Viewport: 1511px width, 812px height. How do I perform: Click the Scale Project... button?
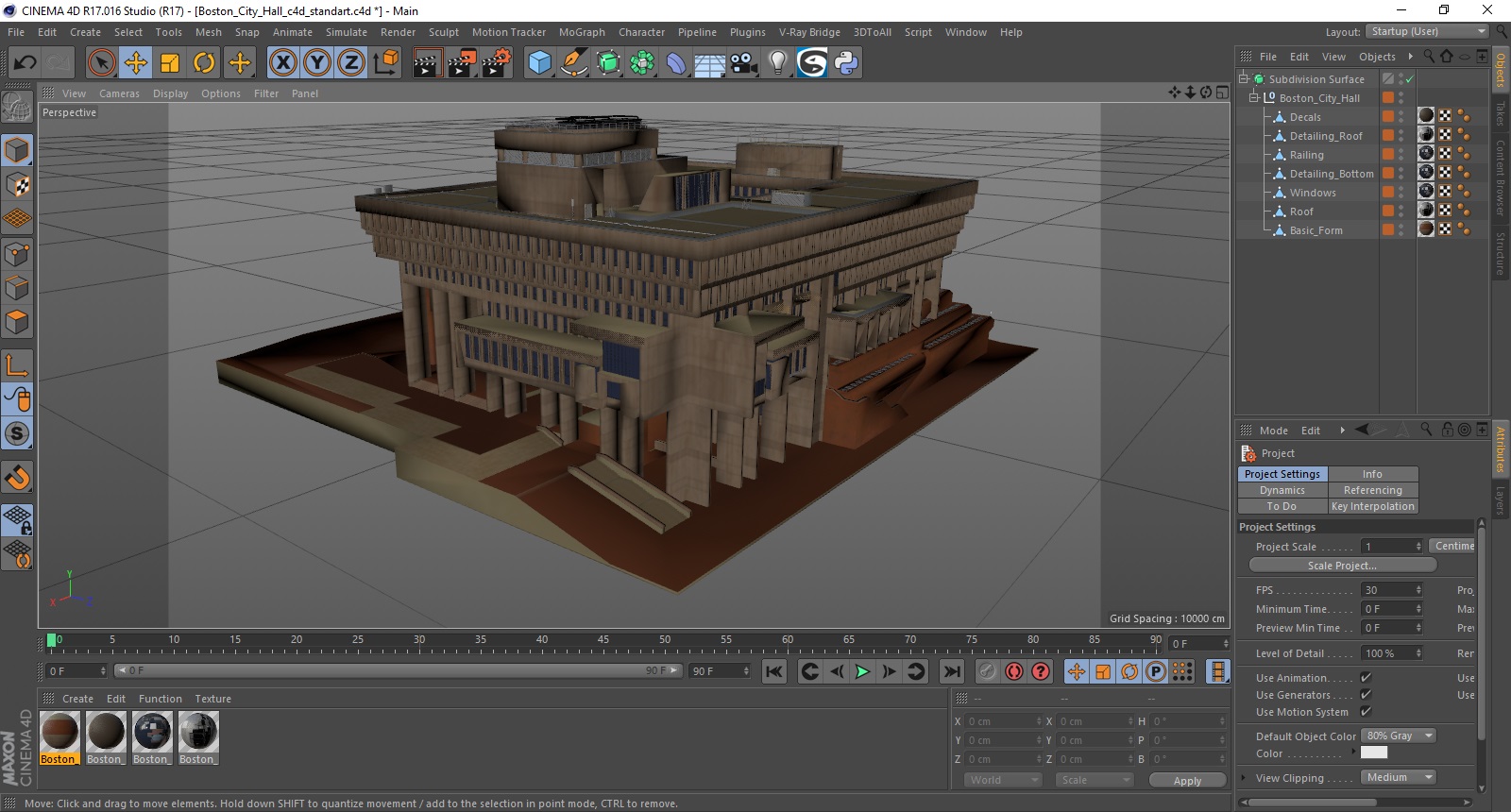point(1342,566)
